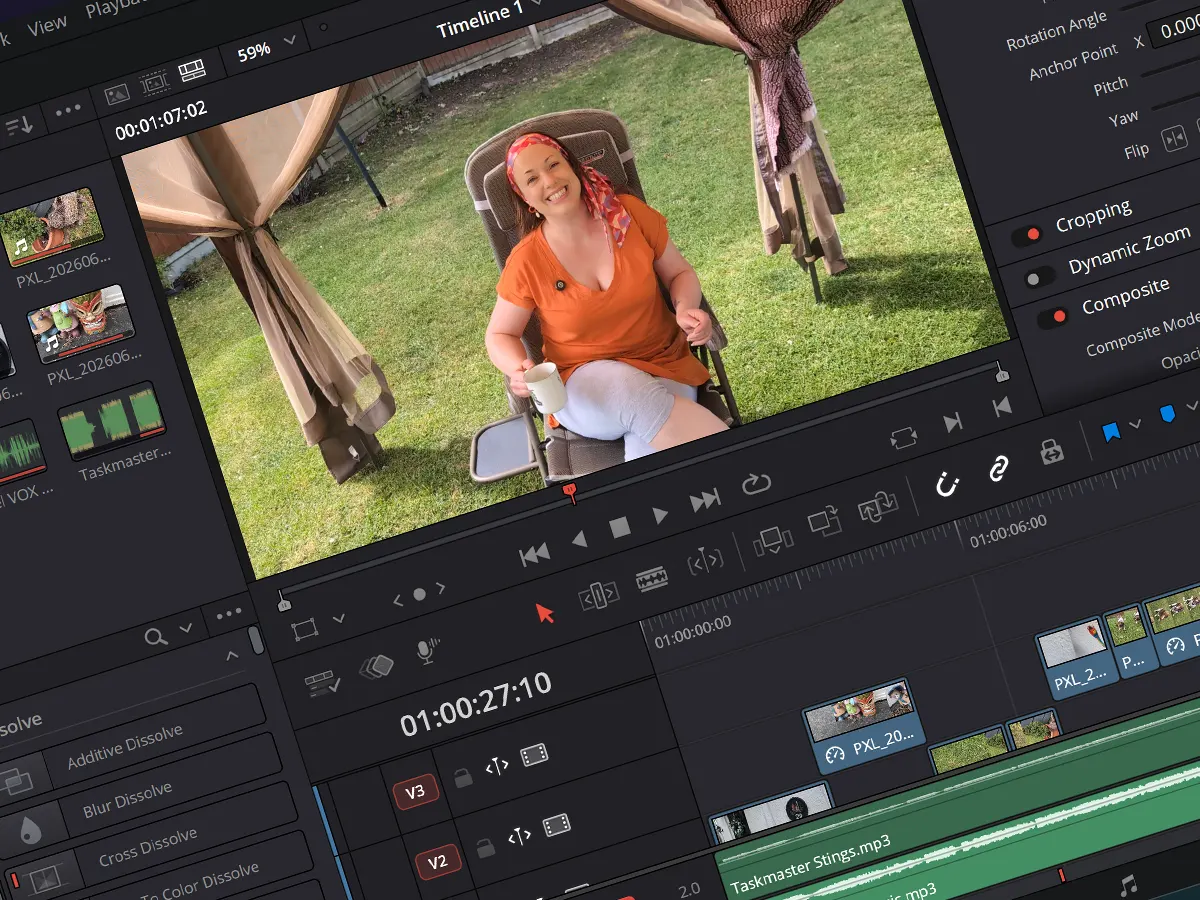Add a blue marker on timeline
Image resolution: width=1200 pixels, height=900 pixels.
click(1166, 415)
